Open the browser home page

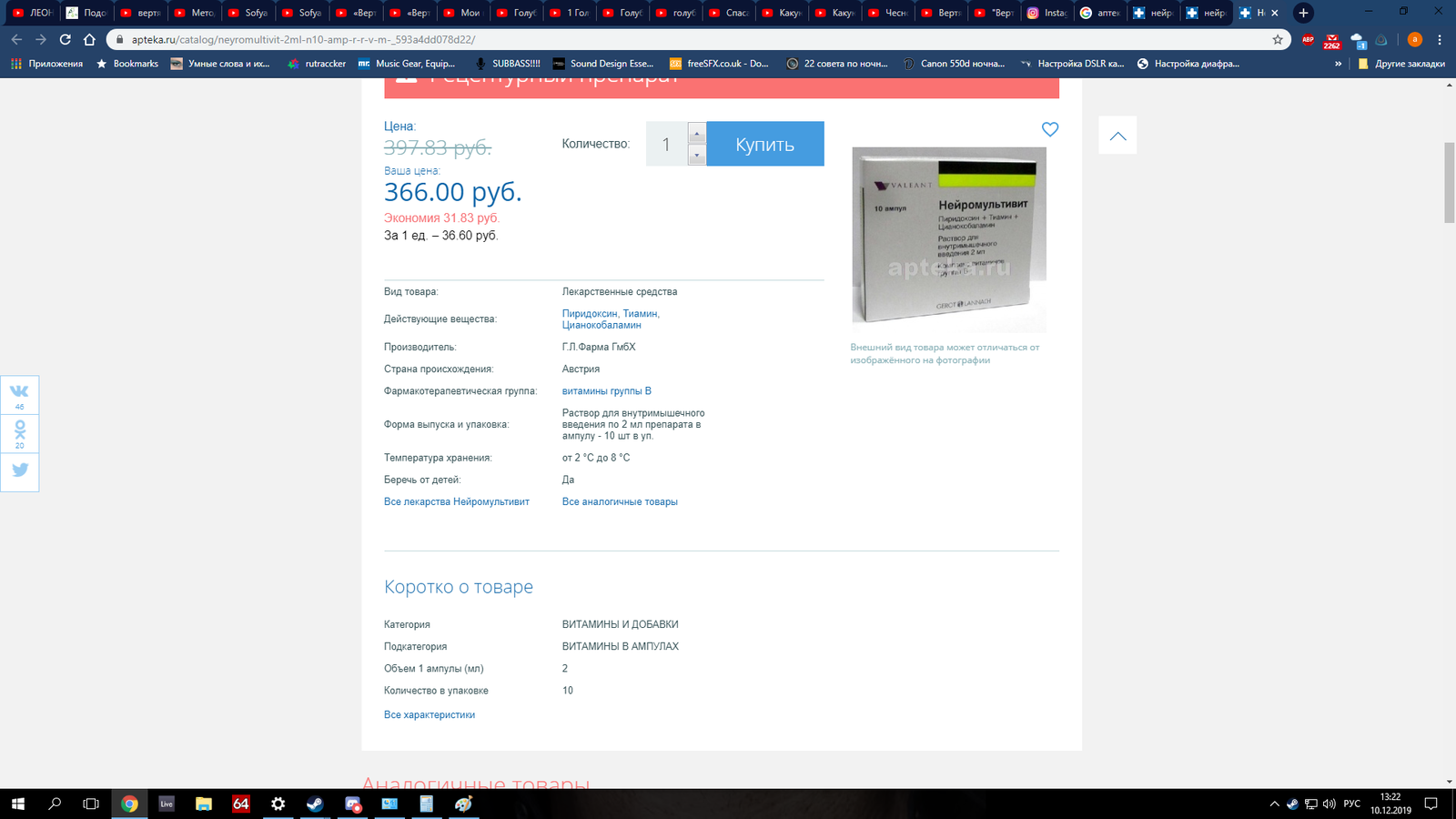point(89,39)
